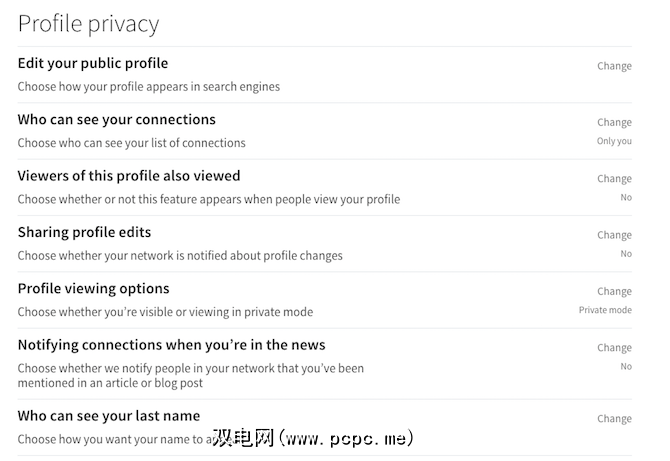Expand the Who can see your last name setting

(109, 416)
